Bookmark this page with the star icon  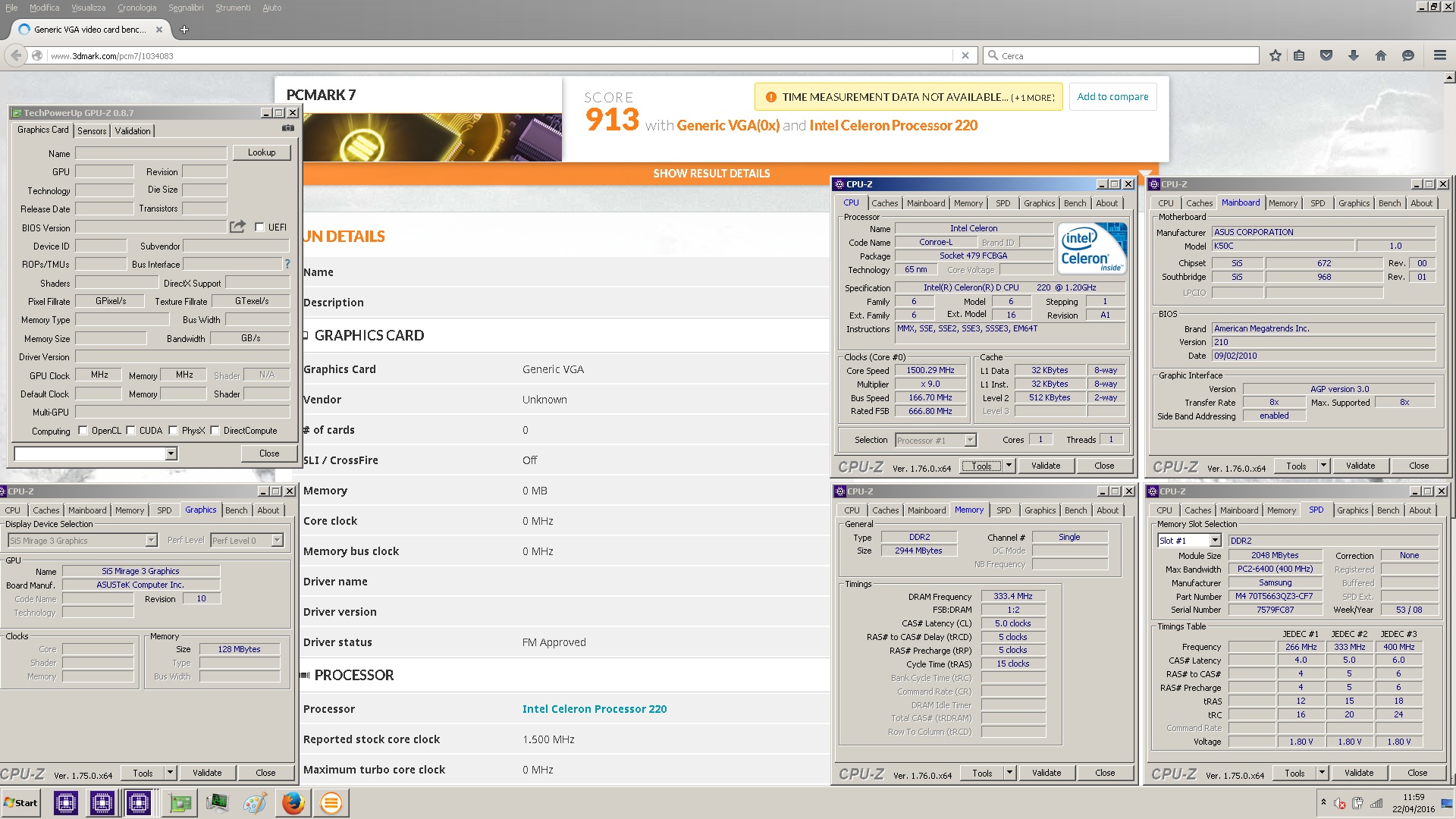coord(1276,55)
